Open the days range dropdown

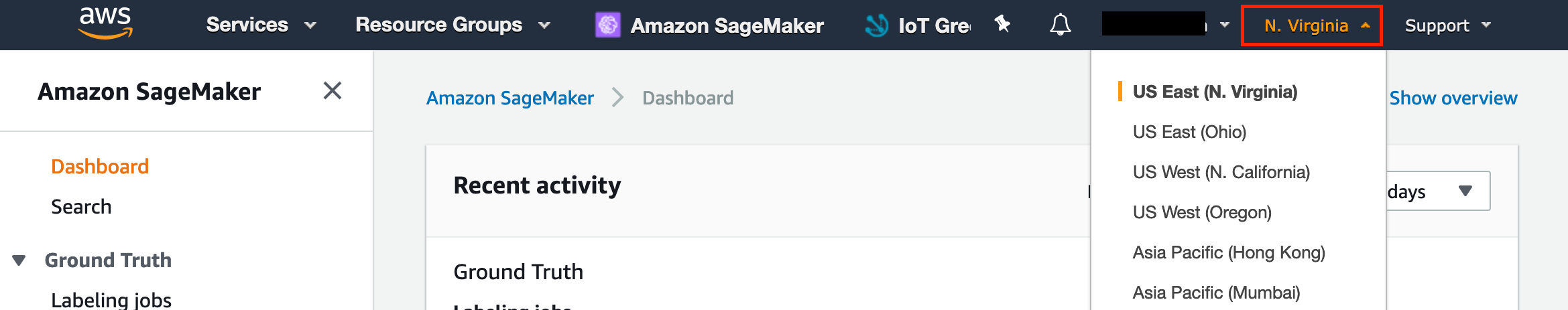(x=1438, y=191)
